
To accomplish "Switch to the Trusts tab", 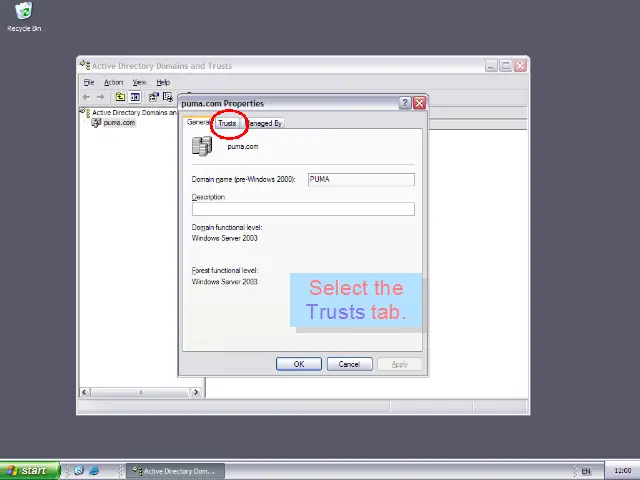I will (x=227, y=123).
